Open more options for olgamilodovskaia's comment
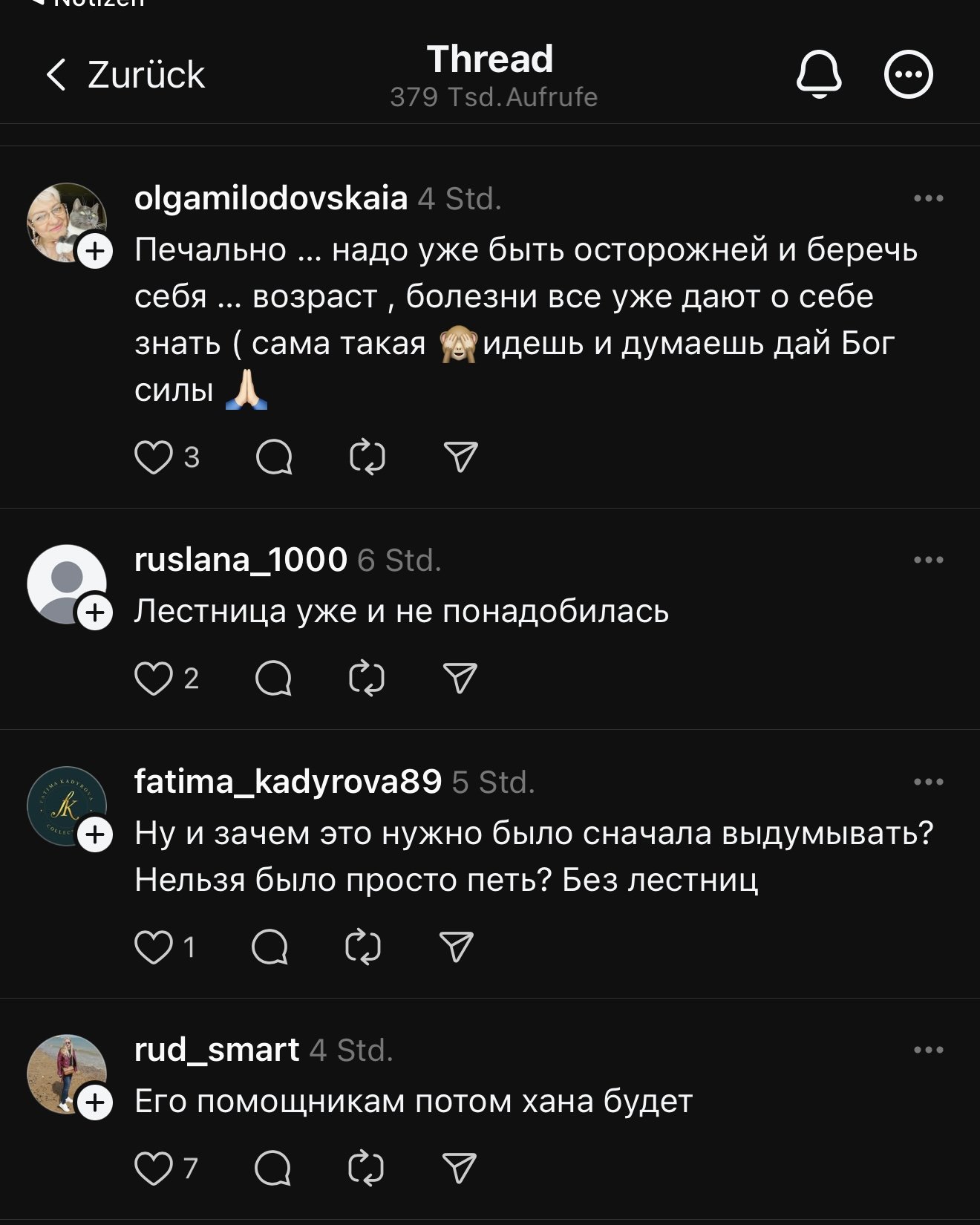 pos(928,198)
